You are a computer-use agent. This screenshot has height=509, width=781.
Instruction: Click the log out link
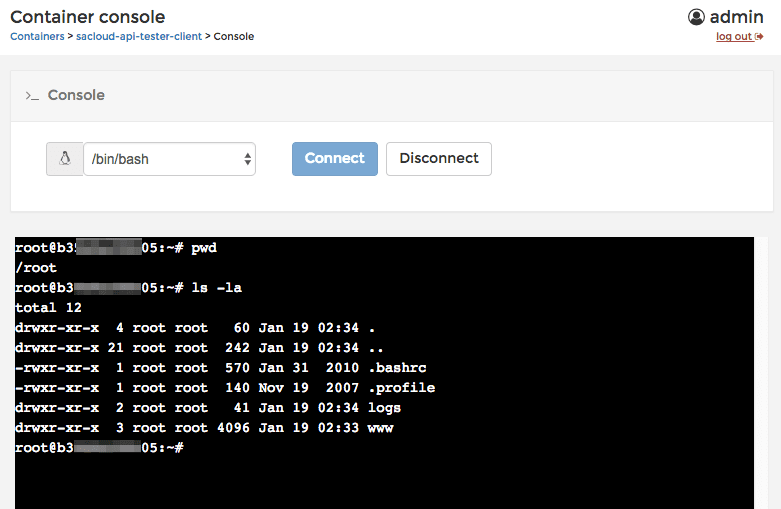[x=734, y=37]
